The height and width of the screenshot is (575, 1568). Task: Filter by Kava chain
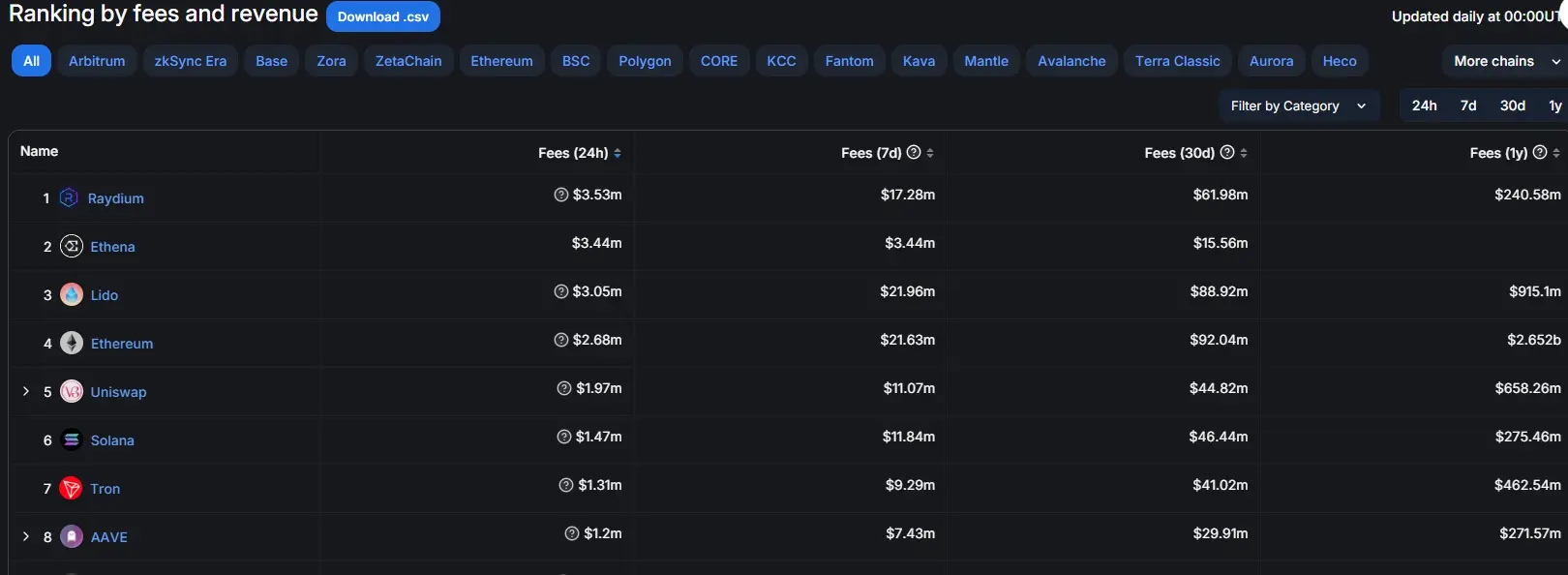coord(919,61)
